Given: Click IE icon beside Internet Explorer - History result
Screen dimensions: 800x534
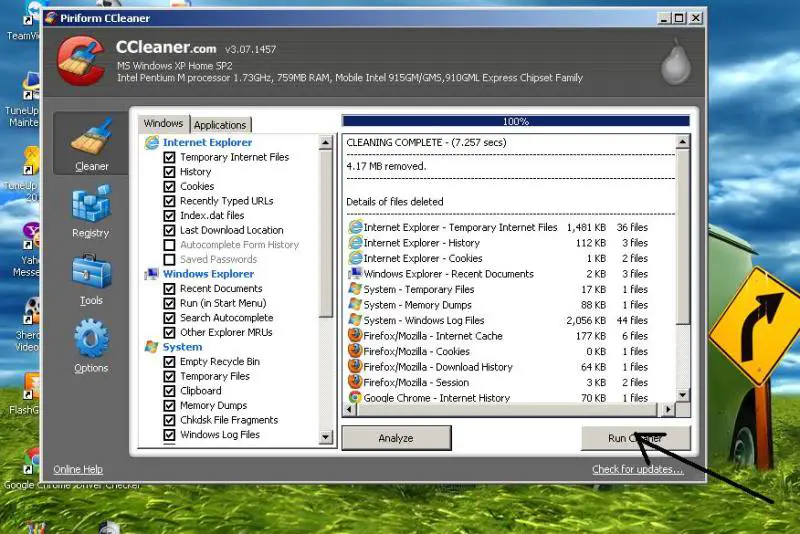Looking at the screenshot, I should coord(355,242).
